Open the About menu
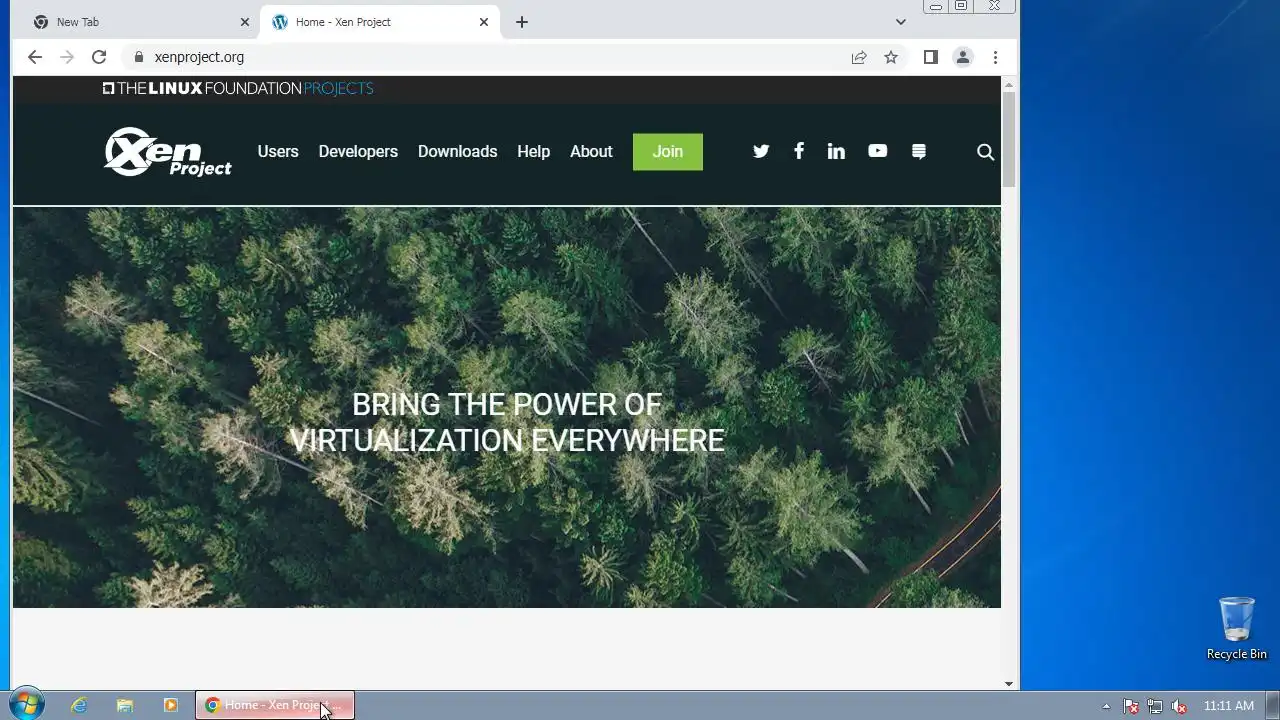 tap(591, 151)
